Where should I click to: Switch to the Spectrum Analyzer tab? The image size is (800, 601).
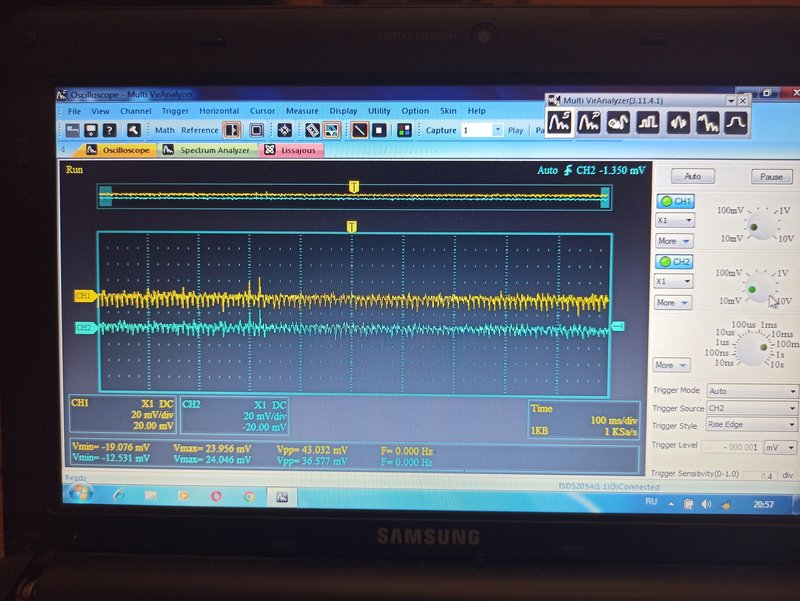coord(208,150)
